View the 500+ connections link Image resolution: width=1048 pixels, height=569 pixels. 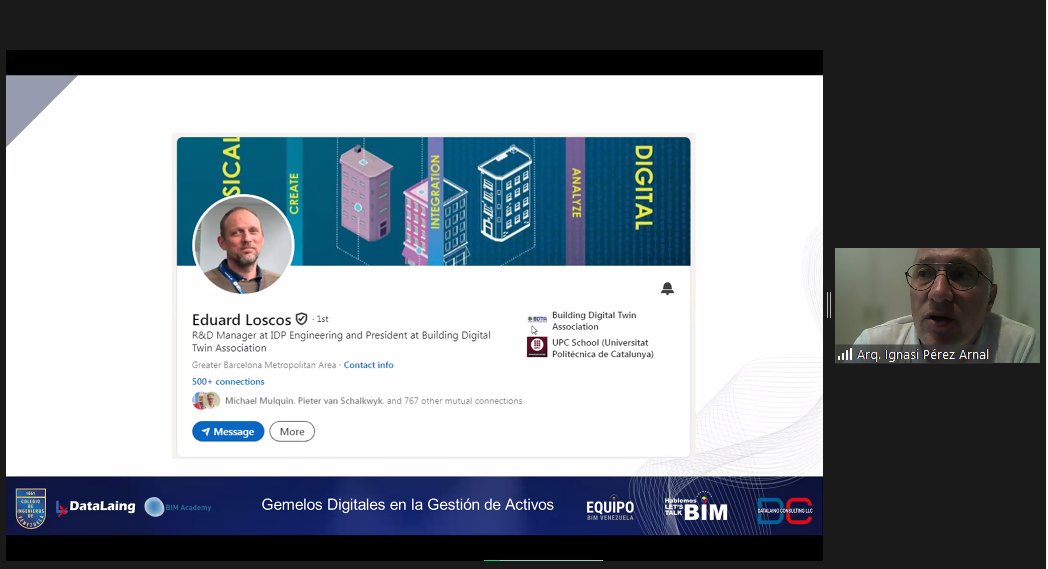point(228,382)
